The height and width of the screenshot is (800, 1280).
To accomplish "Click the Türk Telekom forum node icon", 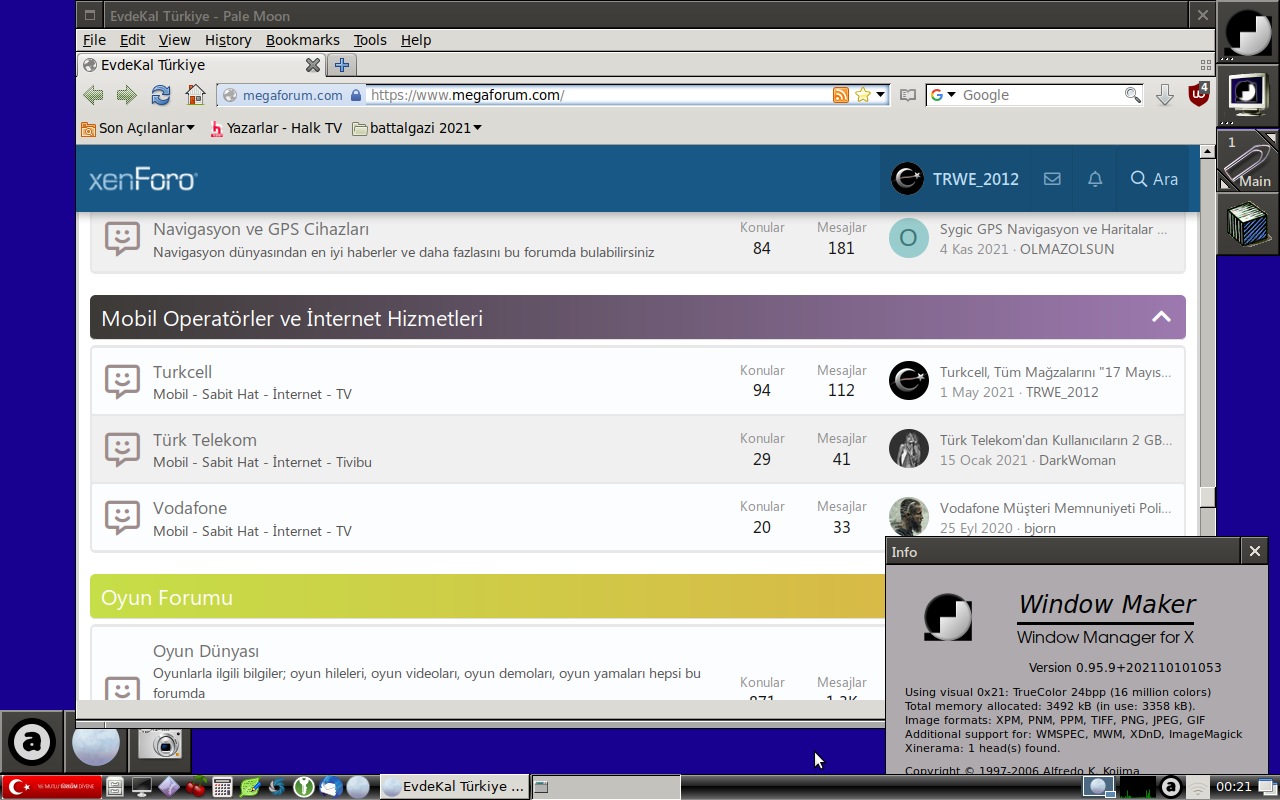I will click(122, 449).
